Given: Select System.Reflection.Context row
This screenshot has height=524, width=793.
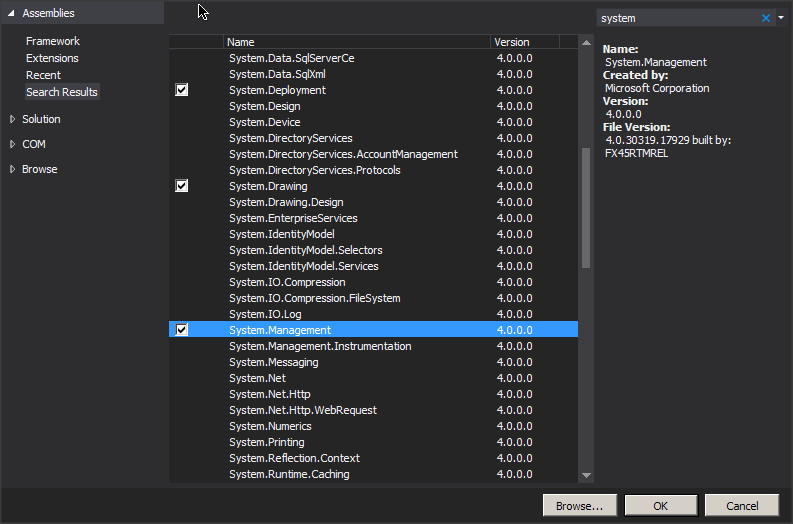Looking at the screenshot, I should coord(373,458).
